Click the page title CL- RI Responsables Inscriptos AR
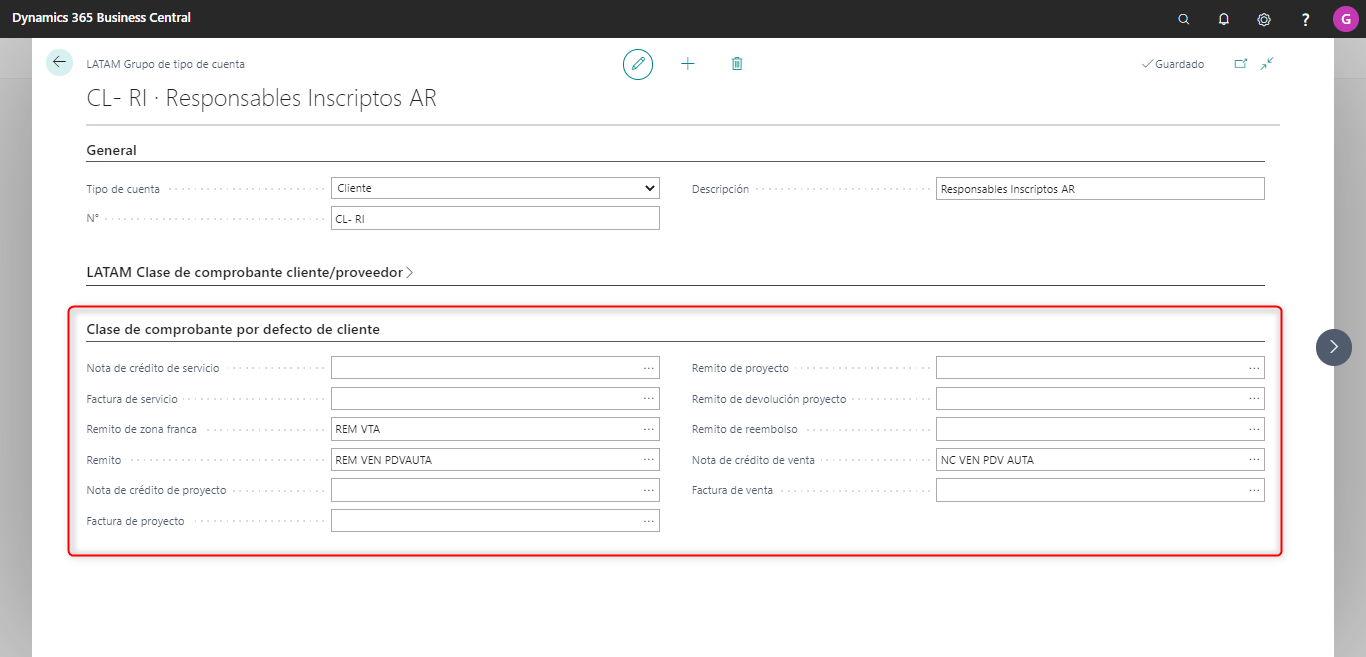The width and height of the screenshot is (1366, 657). [x=262, y=99]
